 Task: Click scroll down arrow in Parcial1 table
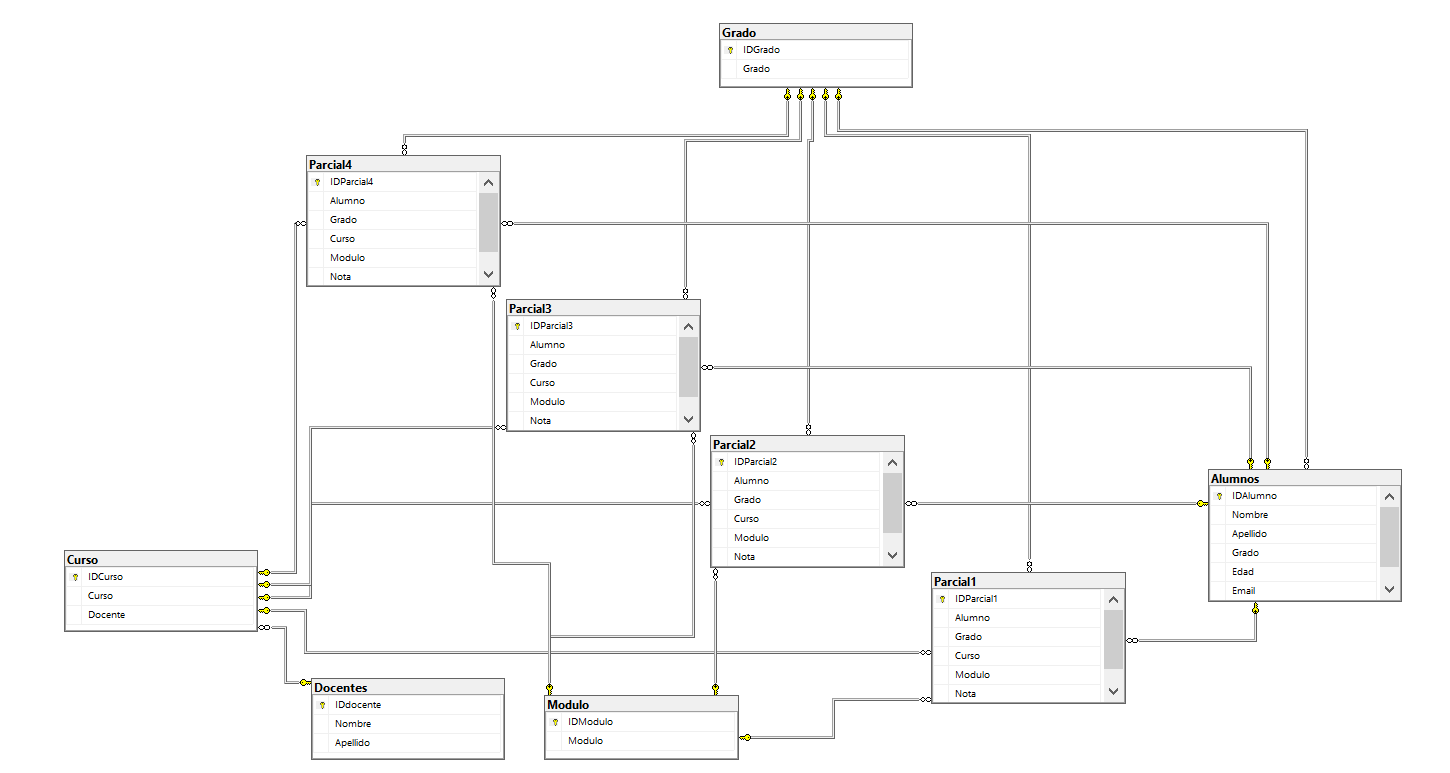click(x=1113, y=692)
